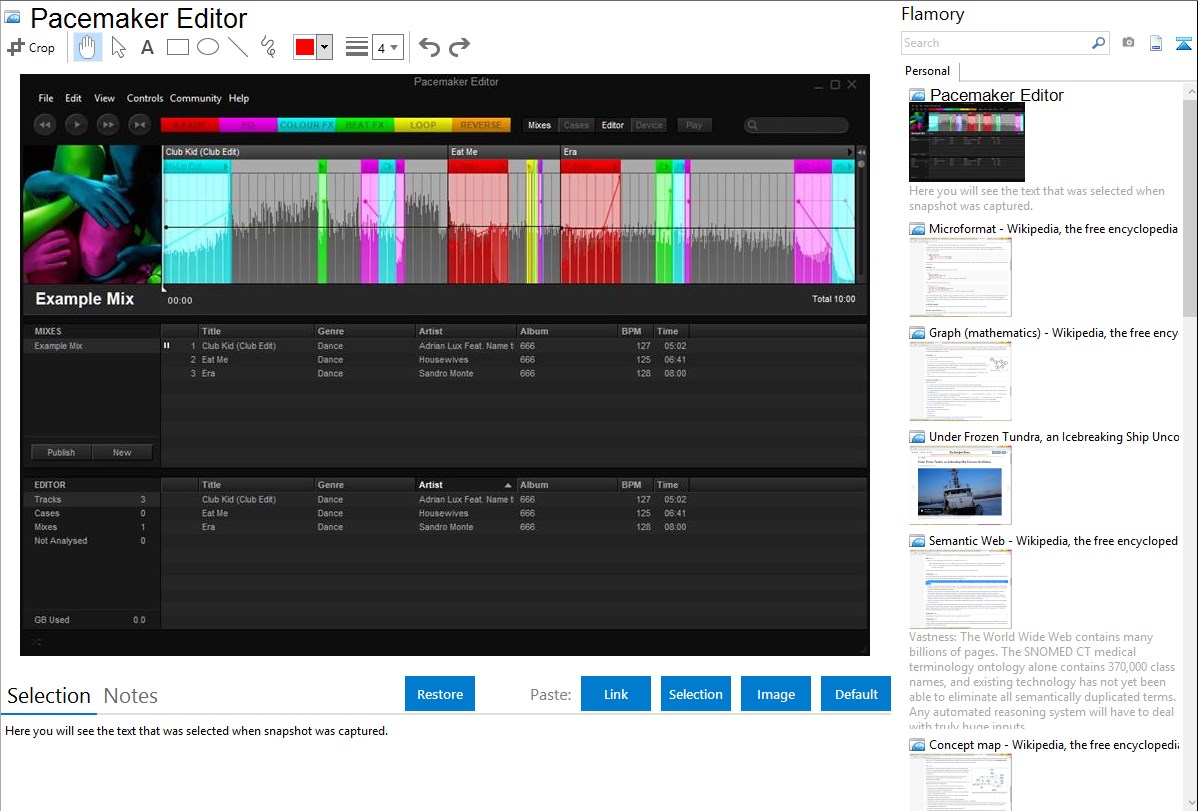Open the Notes tab

click(131, 696)
